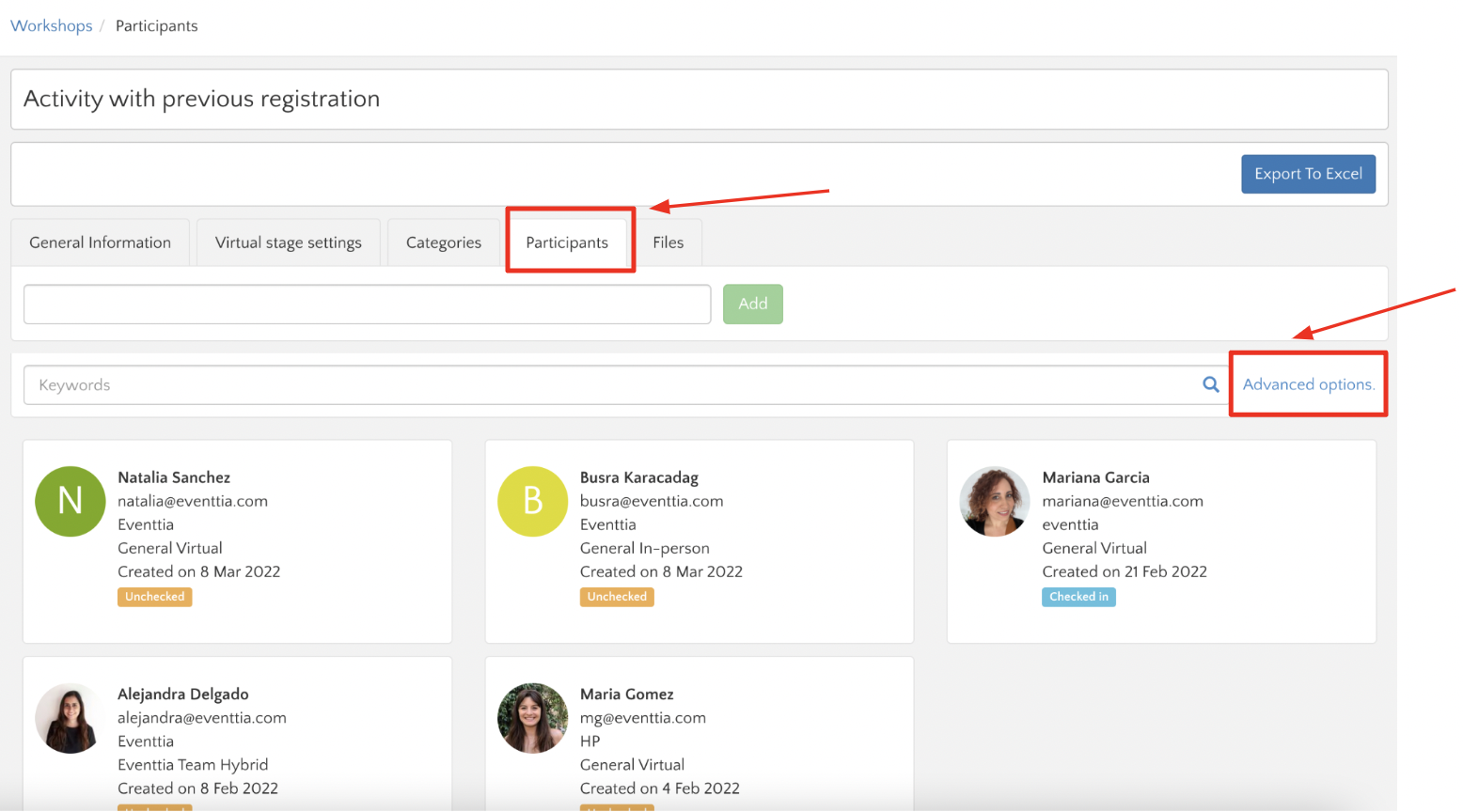The width and height of the screenshot is (1463, 812).
Task: Click the search magnifier icon
Action: coord(1211,384)
